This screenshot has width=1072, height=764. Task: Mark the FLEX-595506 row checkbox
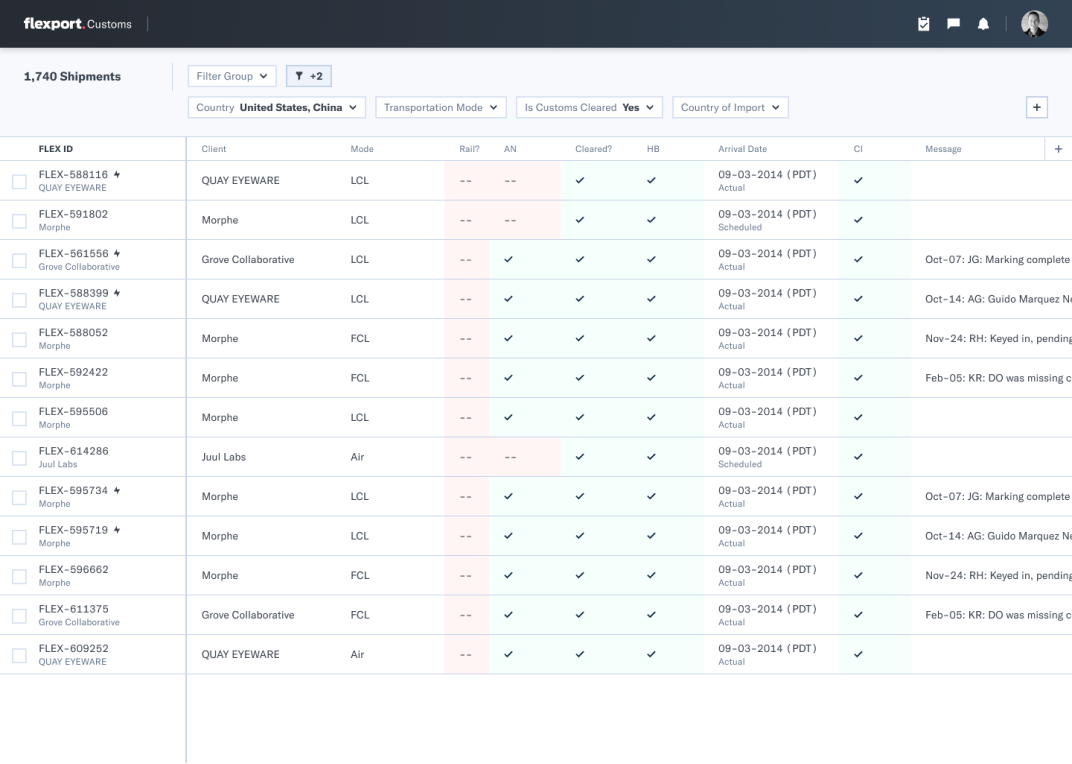click(19, 419)
